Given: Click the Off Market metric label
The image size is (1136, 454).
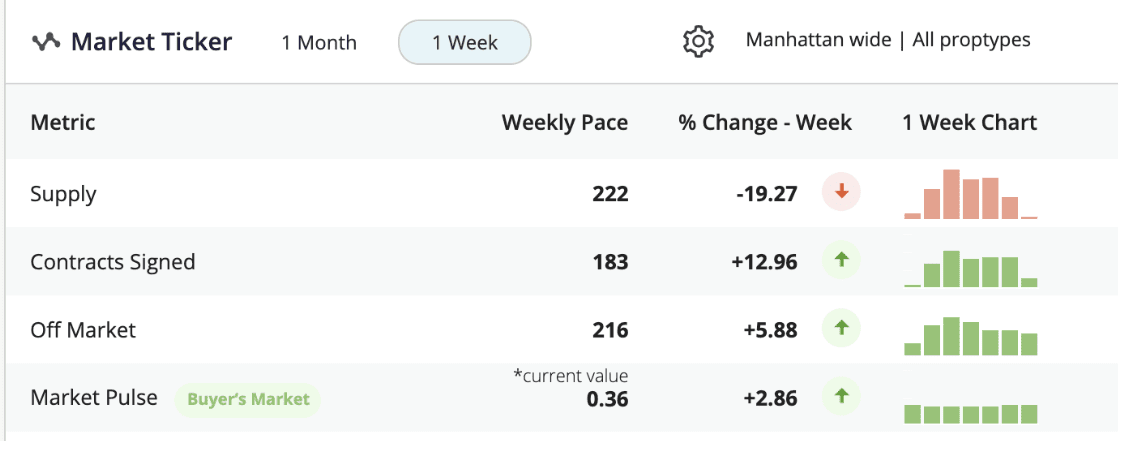Looking at the screenshot, I should coord(83,330).
